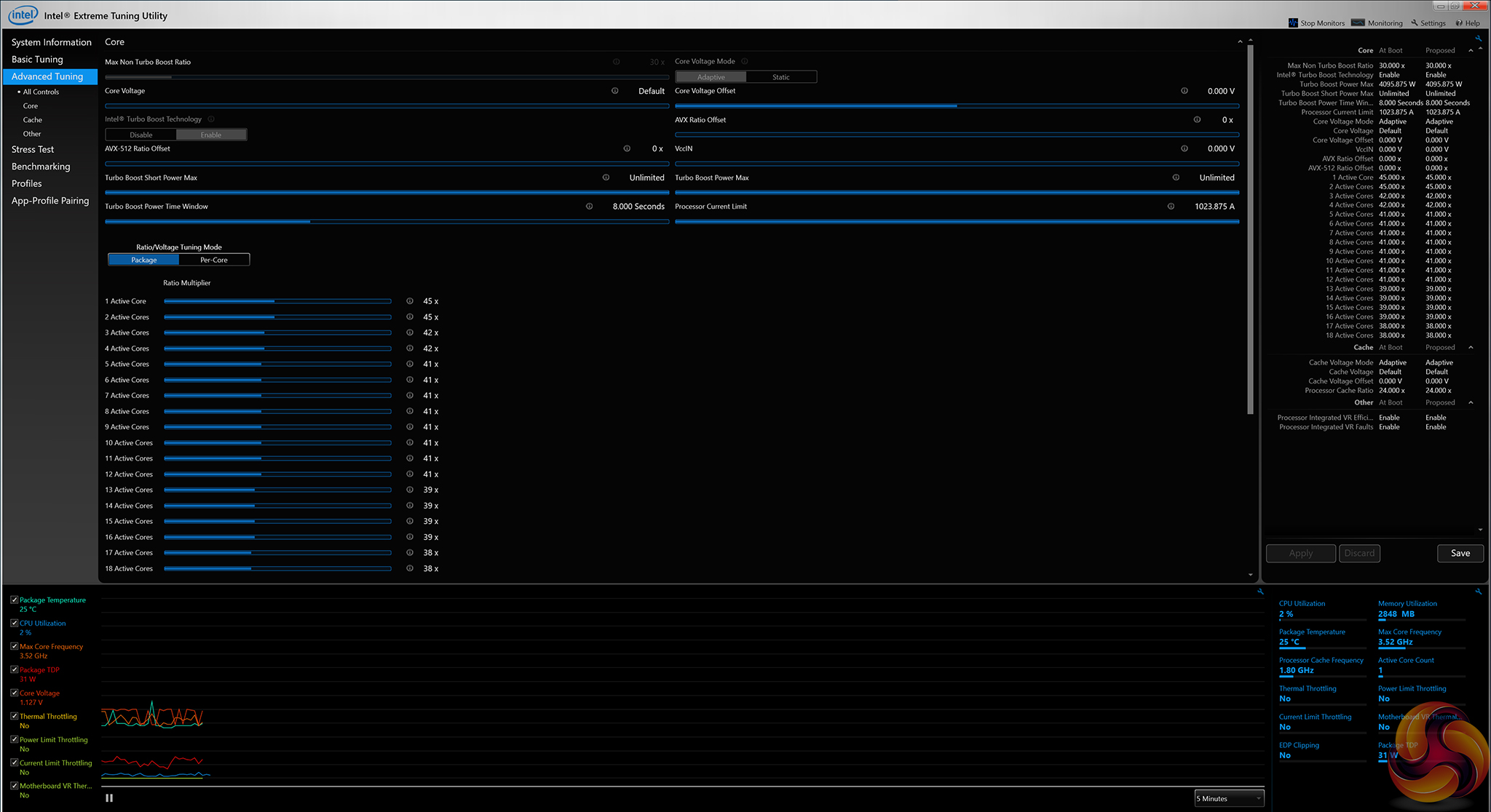Click the Help question mark icon
Image resolution: width=1491 pixels, height=812 pixels.
(1459, 23)
